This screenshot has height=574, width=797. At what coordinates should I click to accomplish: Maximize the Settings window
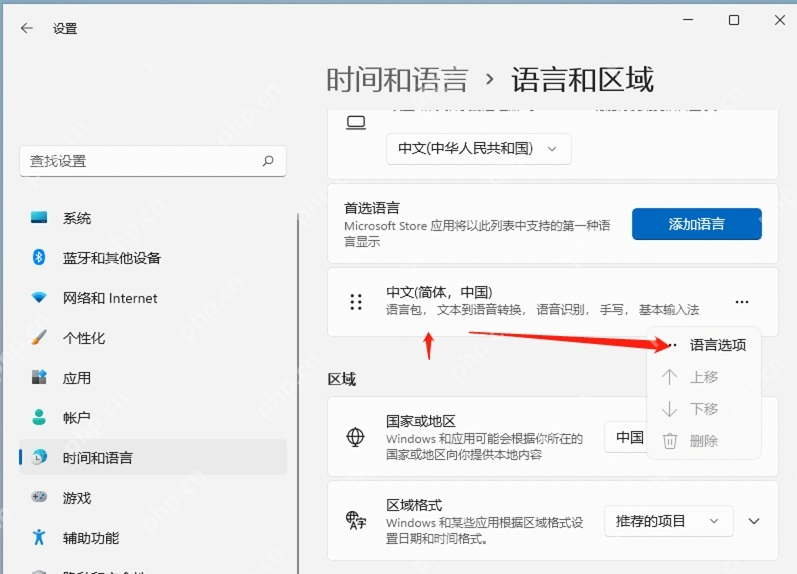click(x=733, y=20)
